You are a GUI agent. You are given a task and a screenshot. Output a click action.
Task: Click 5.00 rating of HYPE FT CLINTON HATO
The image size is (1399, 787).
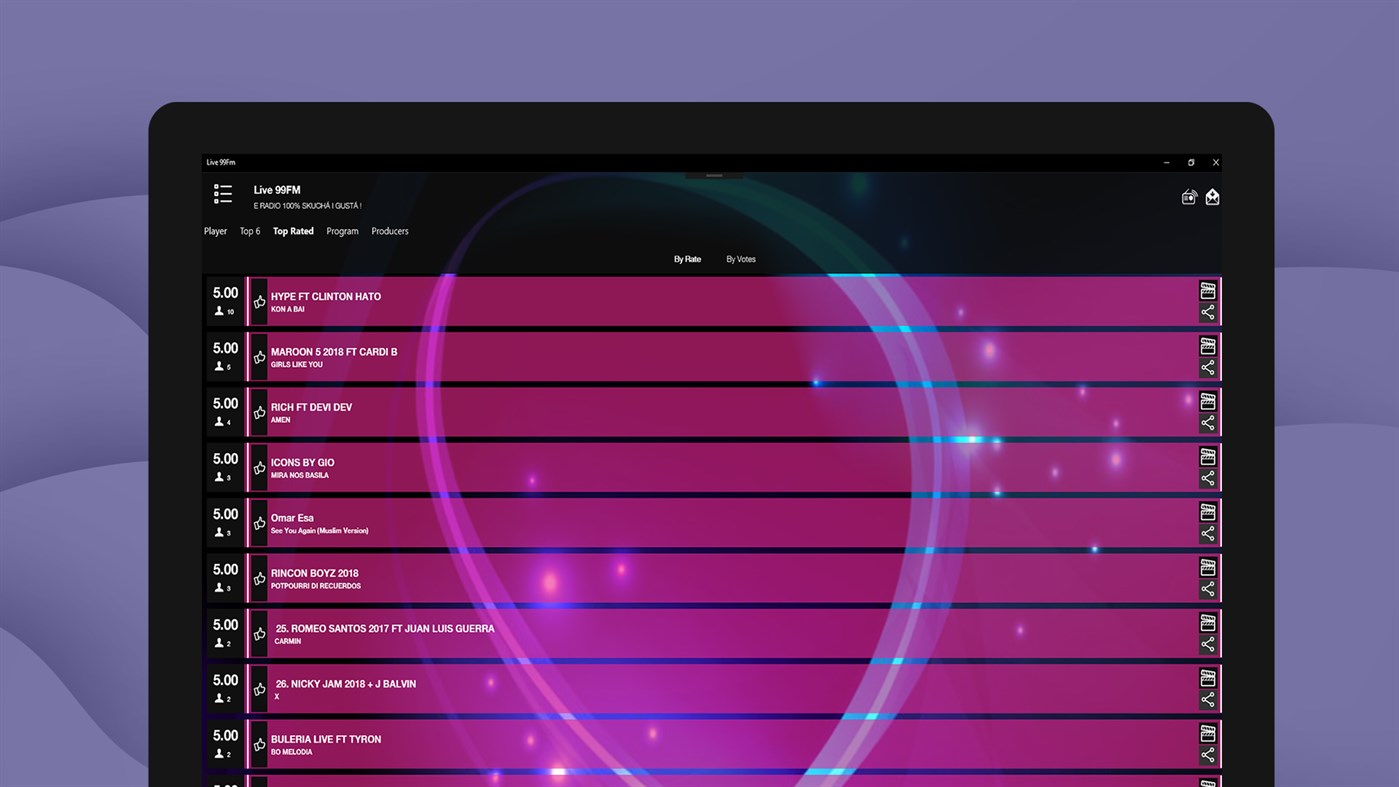tap(226, 293)
